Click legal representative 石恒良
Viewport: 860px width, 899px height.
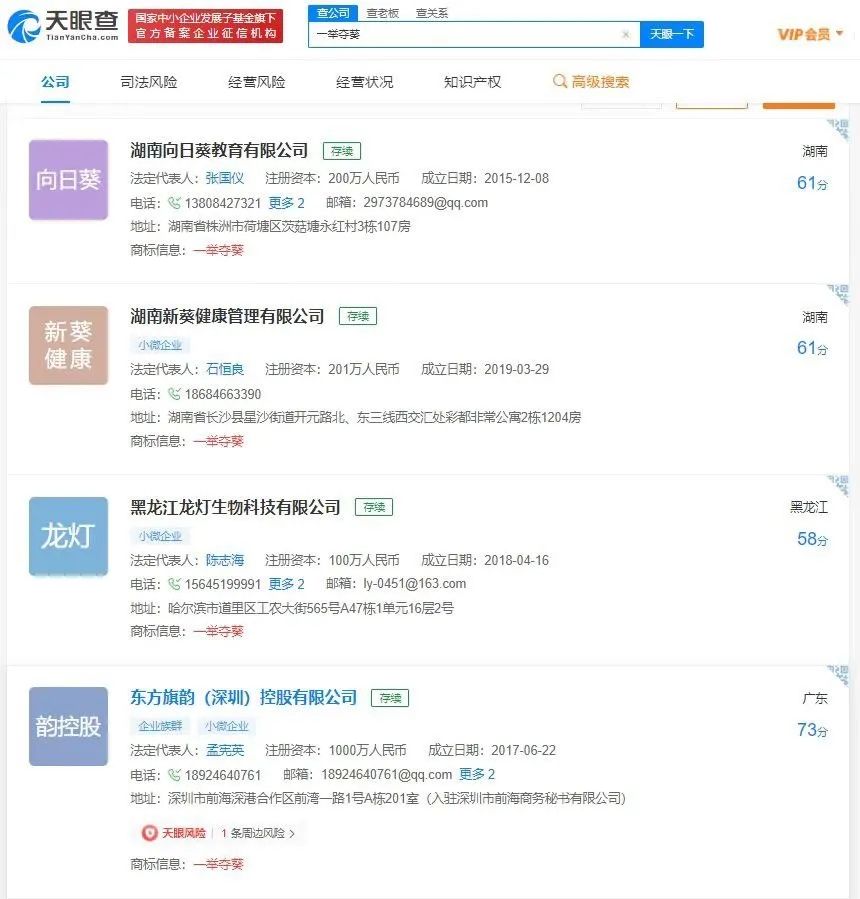225,369
